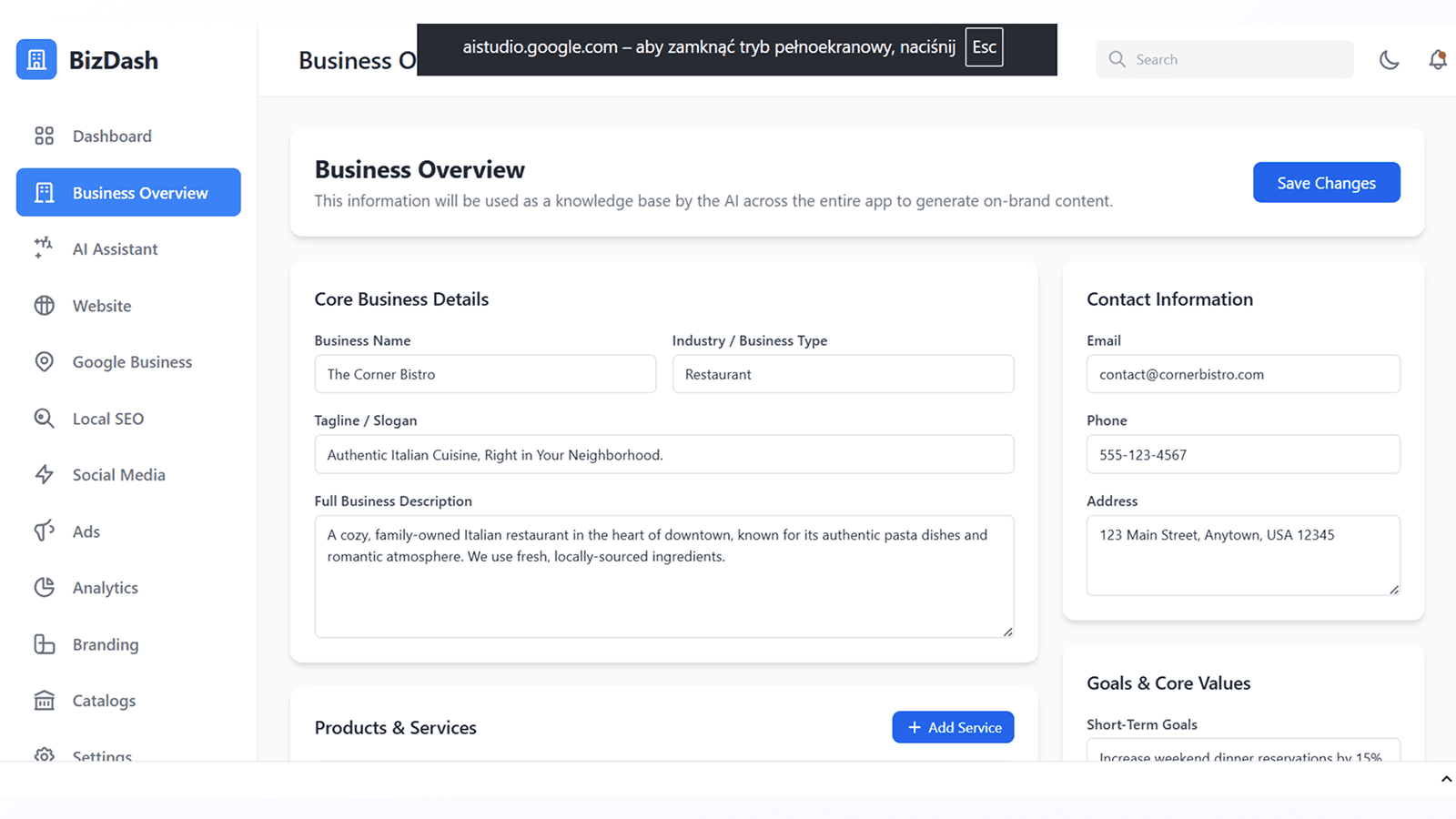The height and width of the screenshot is (819, 1456).
Task: Click Add Service under Products & Services
Action: 953,727
